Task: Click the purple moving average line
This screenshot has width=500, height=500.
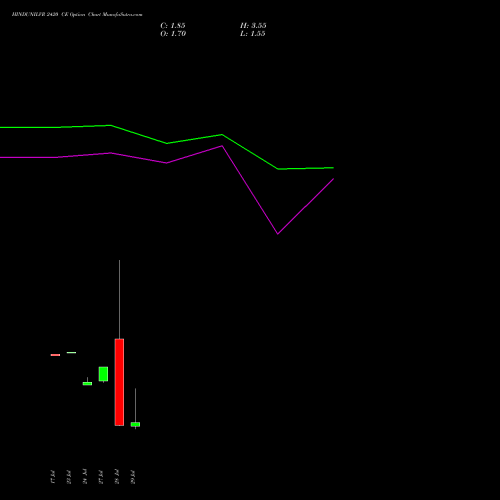Action: [167, 163]
